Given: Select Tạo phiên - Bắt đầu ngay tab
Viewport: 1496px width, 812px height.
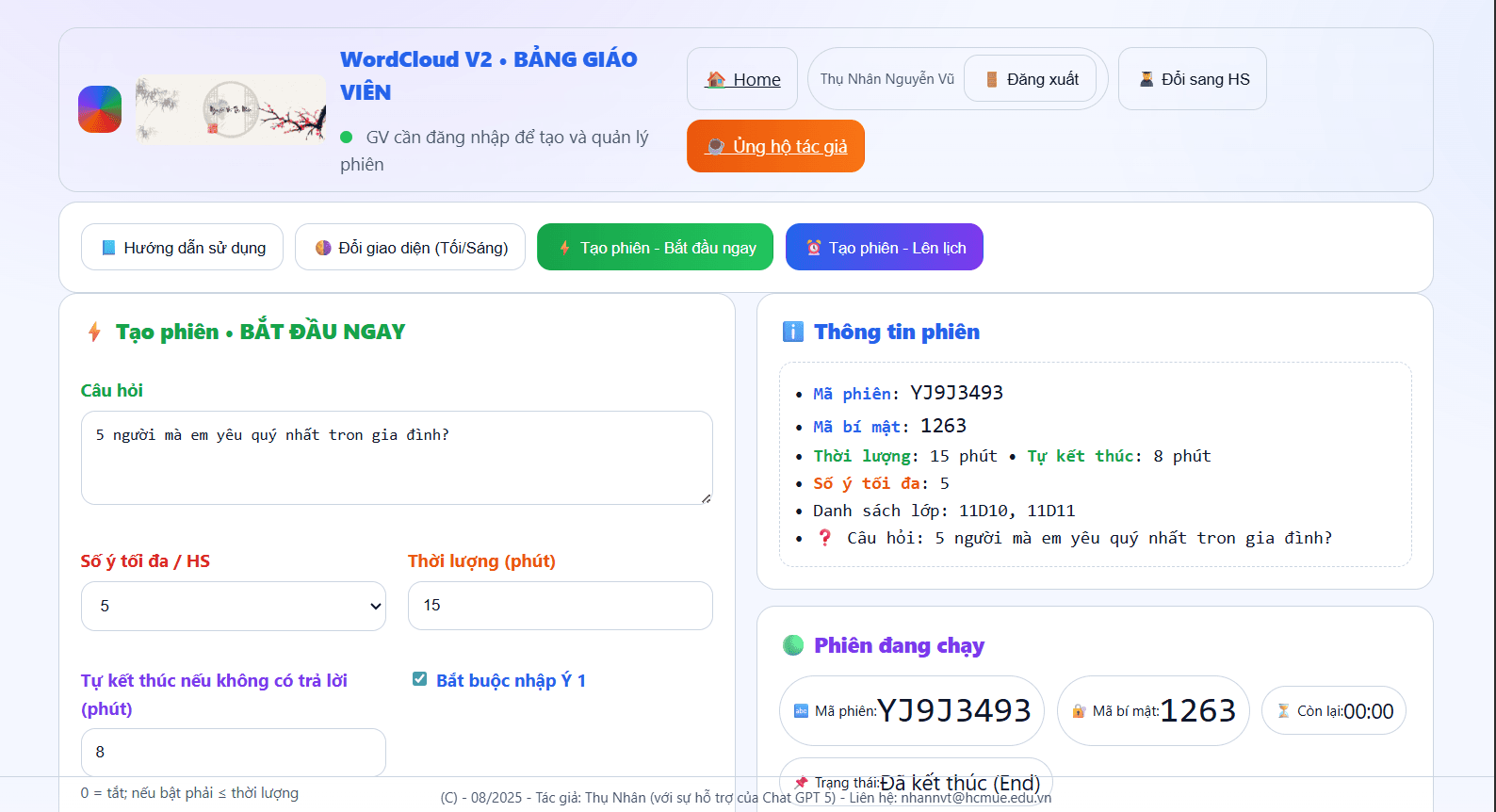Looking at the screenshot, I should click(x=656, y=247).
